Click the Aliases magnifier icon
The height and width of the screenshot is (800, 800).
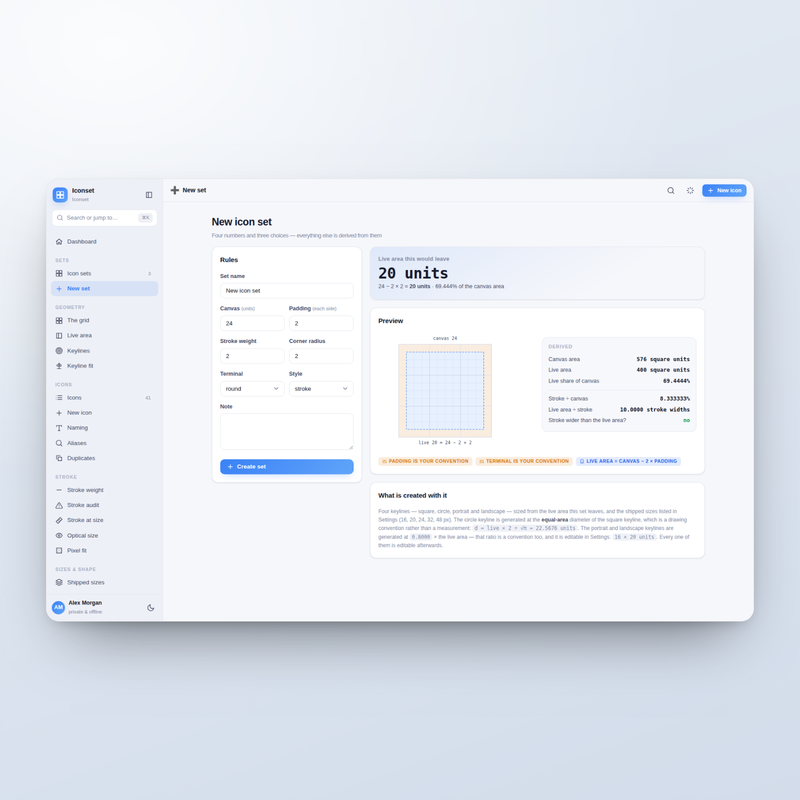59,443
